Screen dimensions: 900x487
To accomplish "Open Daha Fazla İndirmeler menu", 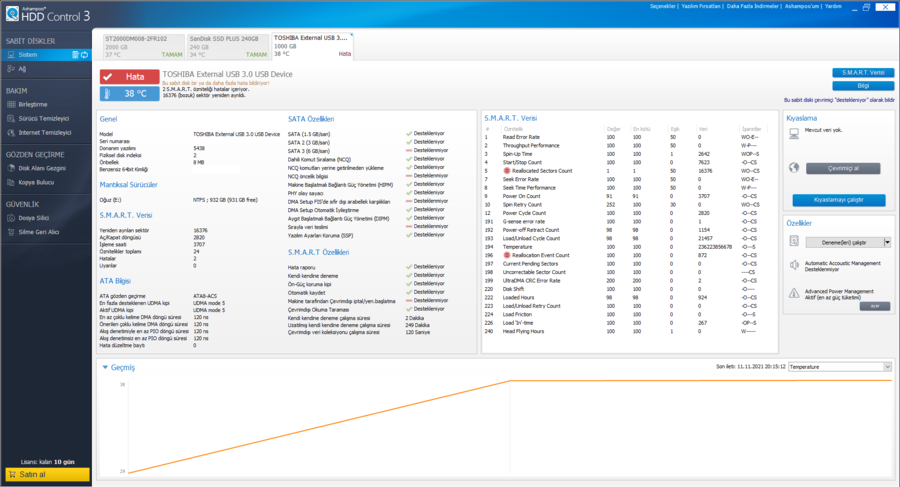I will click(x=752, y=6).
